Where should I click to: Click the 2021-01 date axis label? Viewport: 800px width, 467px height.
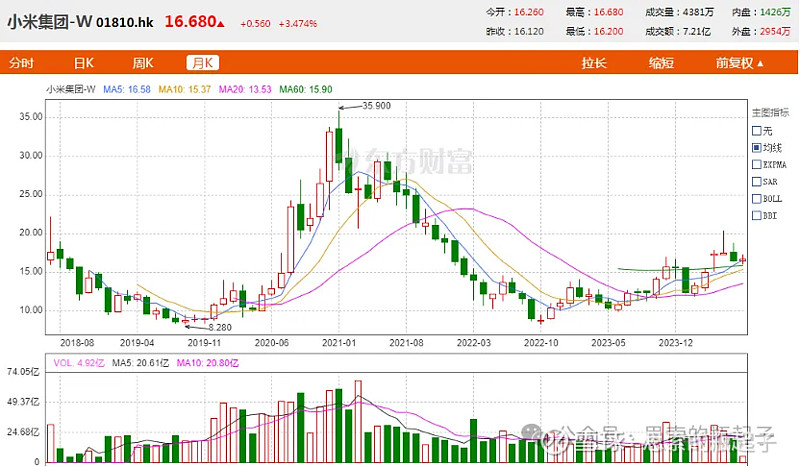[x=339, y=342]
